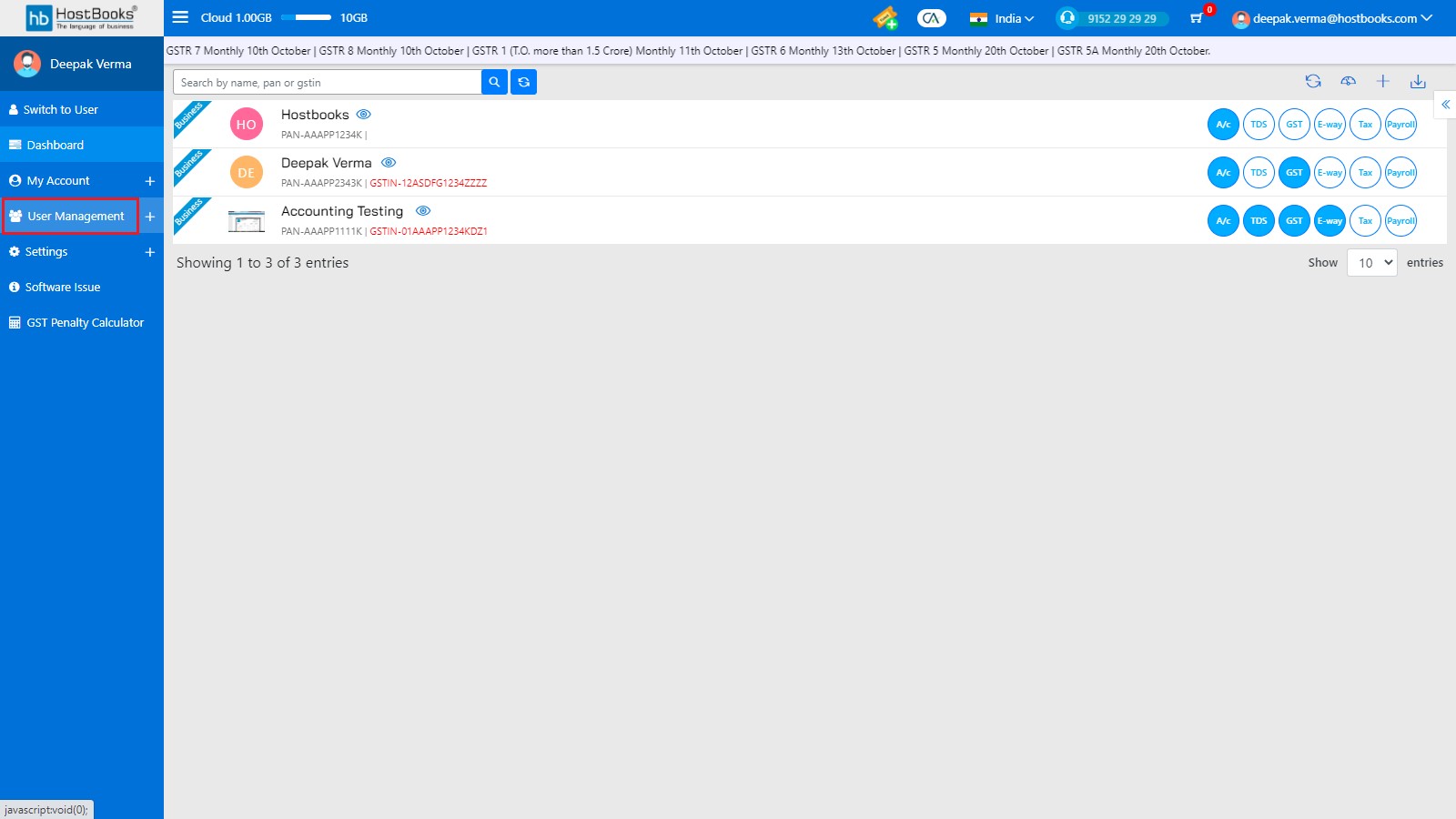Image resolution: width=1456 pixels, height=819 pixels.
Task: Open Tax module for Deepak Verma business
Action: [x=1365, y=173]
